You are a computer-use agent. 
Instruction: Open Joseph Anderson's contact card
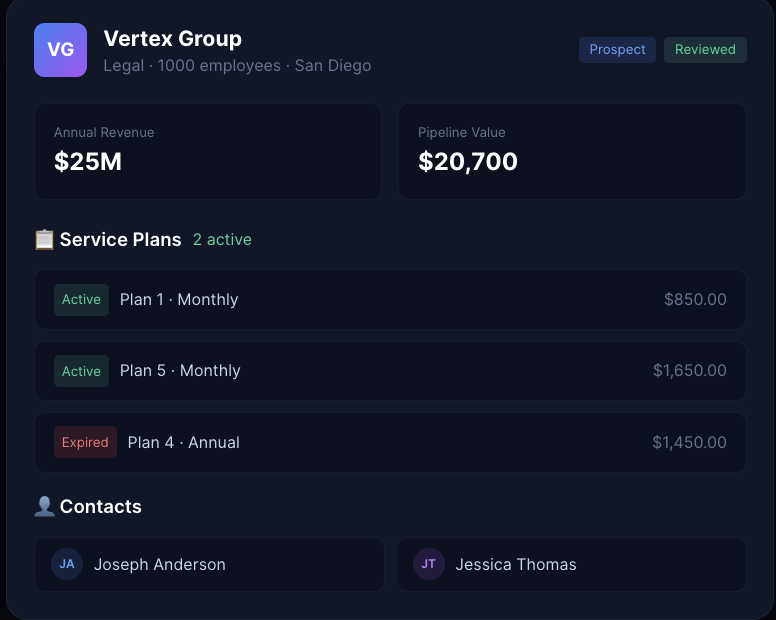click(210, 564)
